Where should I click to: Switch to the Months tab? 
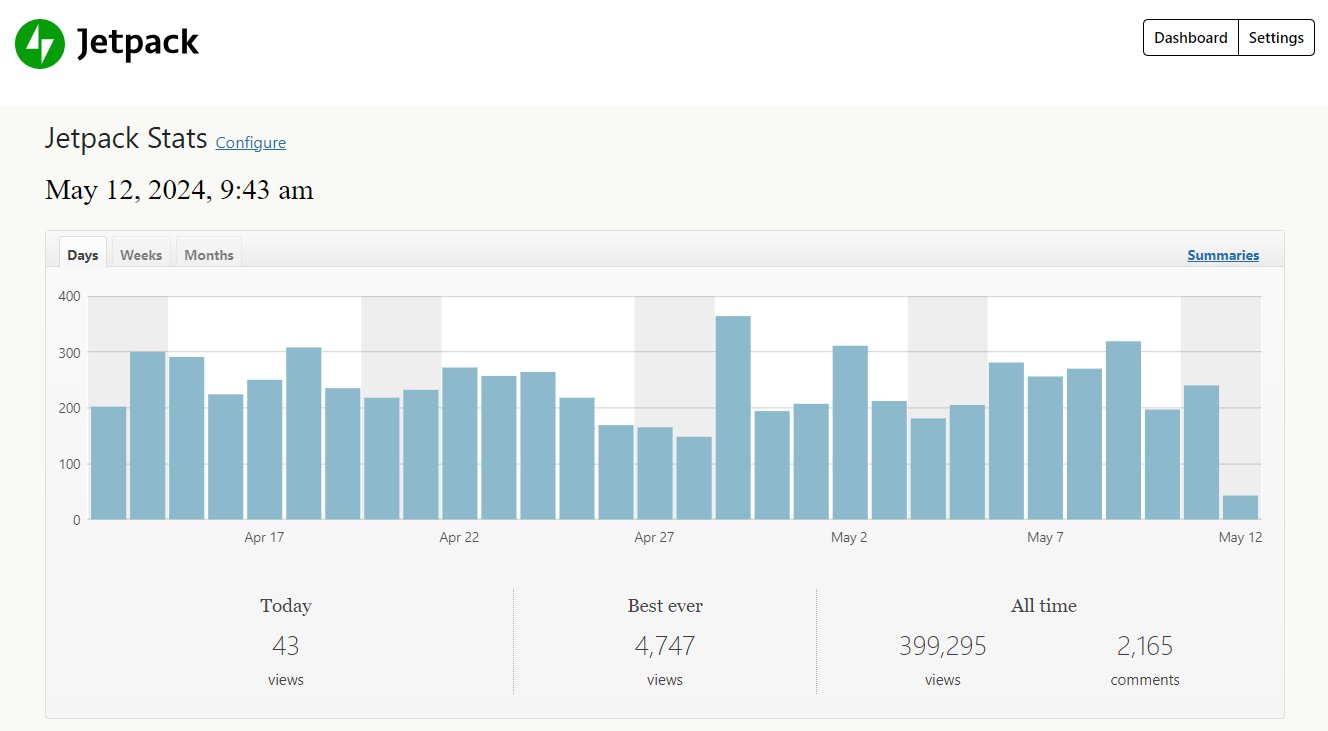[208, 254]
